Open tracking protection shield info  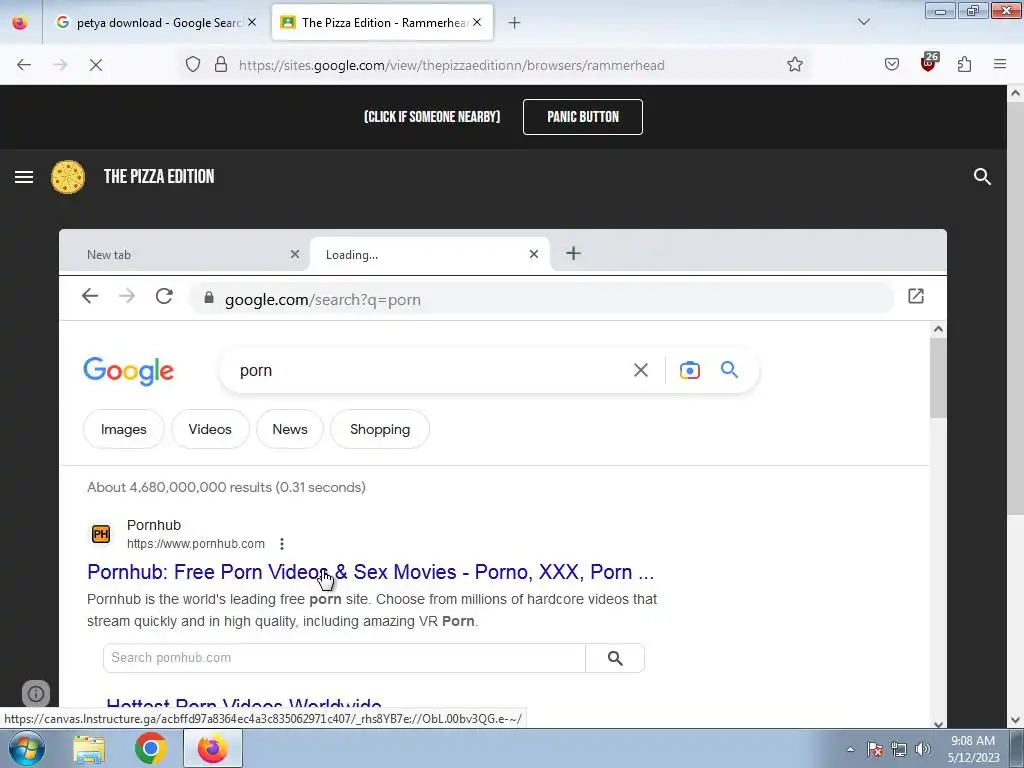coord(193,65)
